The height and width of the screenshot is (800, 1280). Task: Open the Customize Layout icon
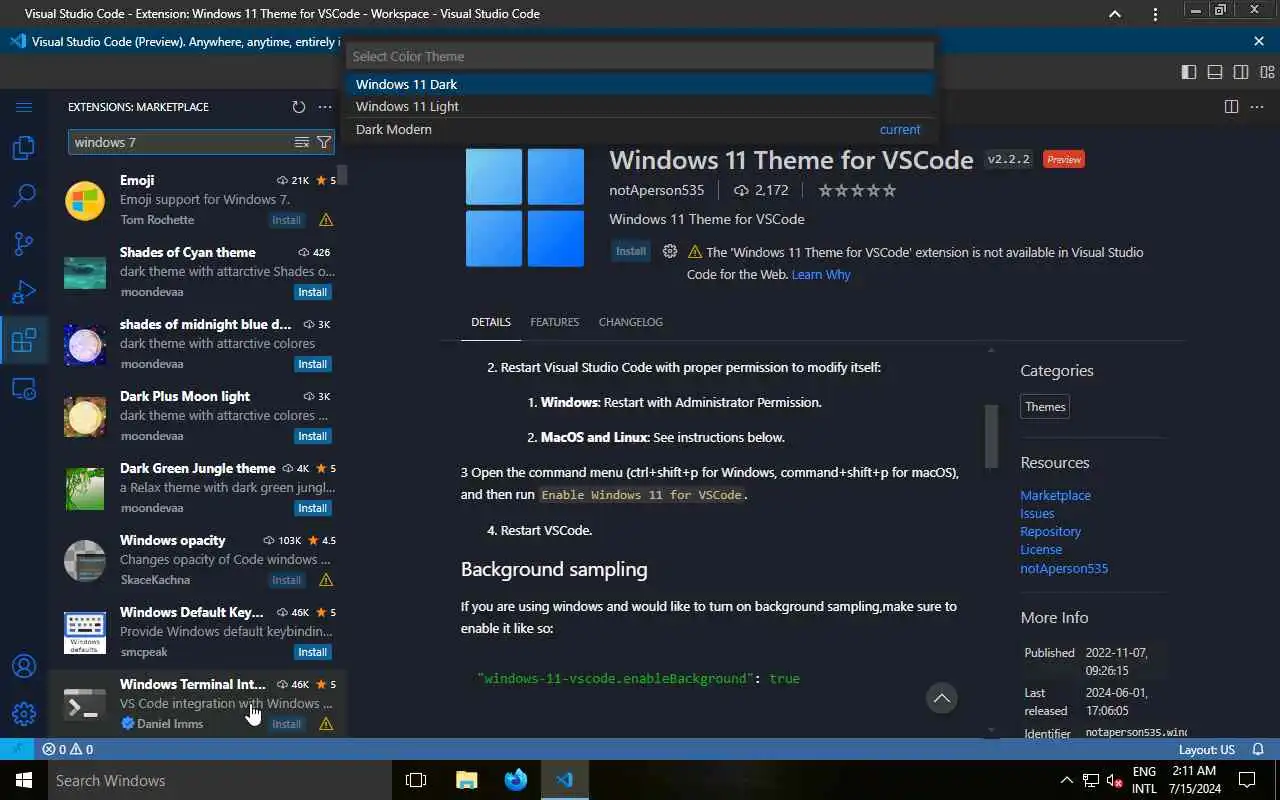pos(1267,72)
